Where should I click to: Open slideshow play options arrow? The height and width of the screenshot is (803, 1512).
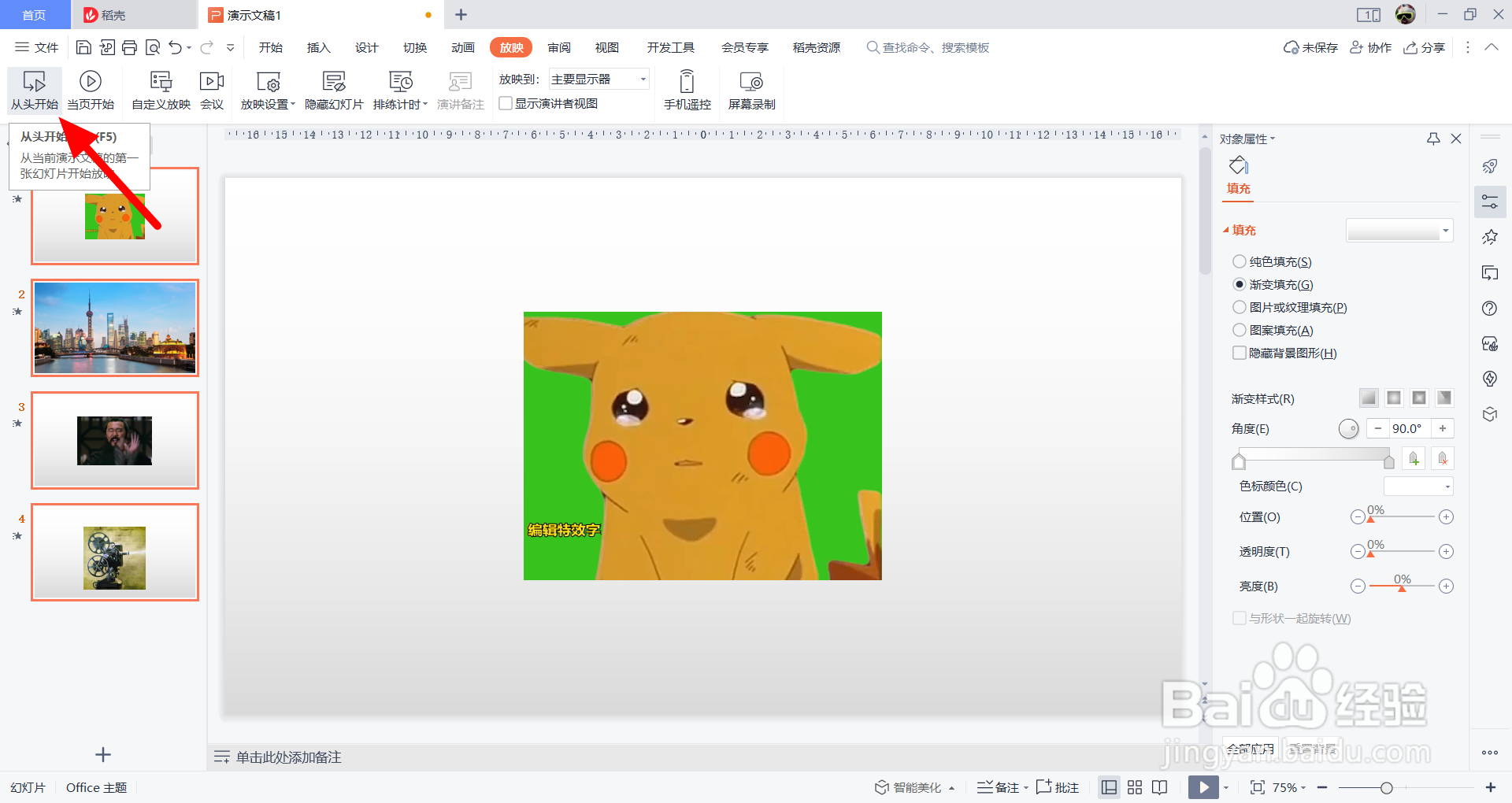(1226, 788)
